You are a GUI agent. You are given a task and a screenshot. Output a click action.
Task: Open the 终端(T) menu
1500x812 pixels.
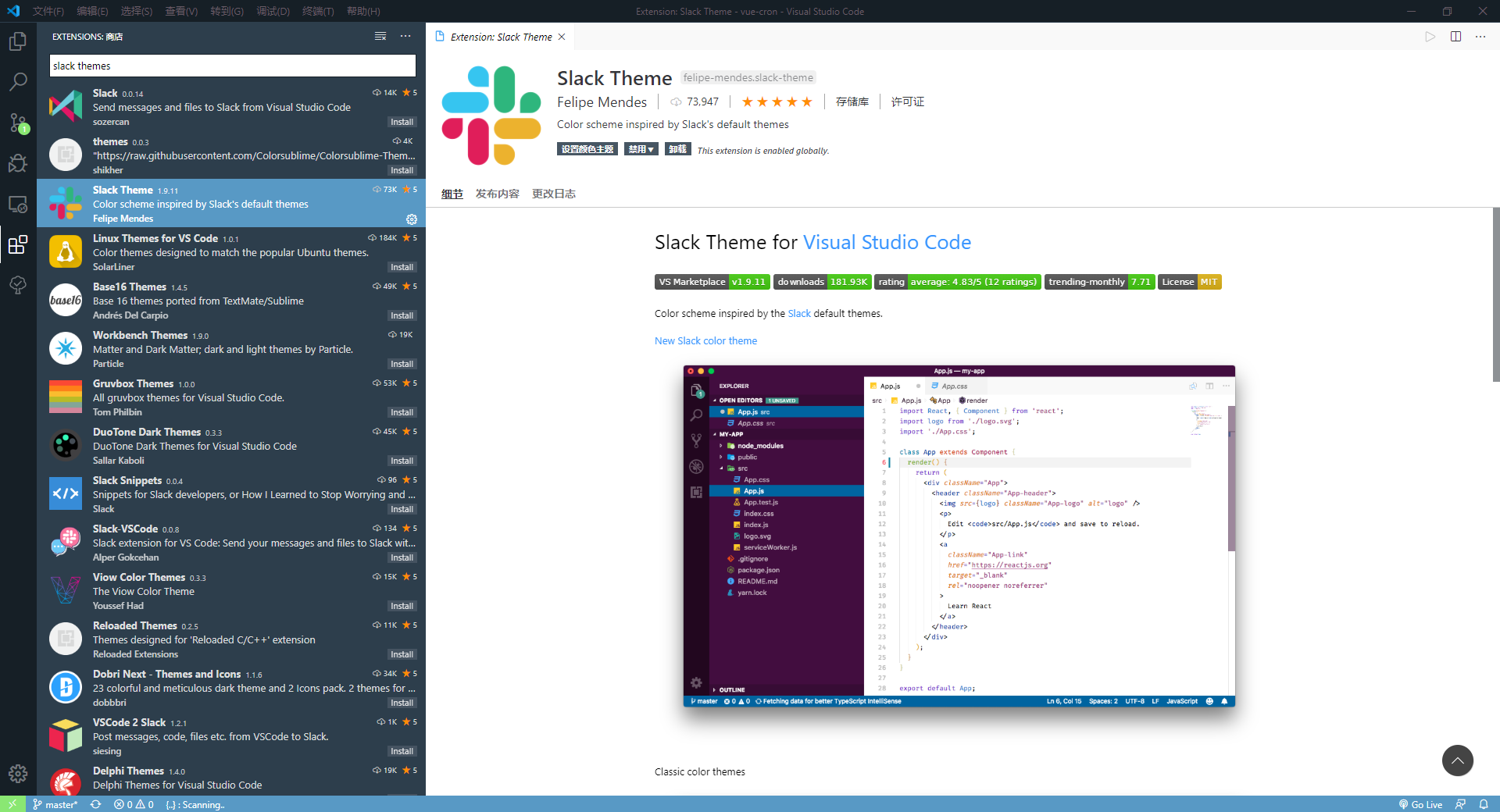(318, 11)
